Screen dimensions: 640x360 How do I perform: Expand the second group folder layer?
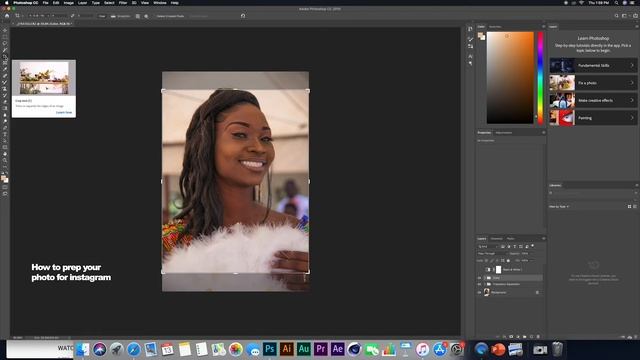pyautogui.click(x=484, y=284)
